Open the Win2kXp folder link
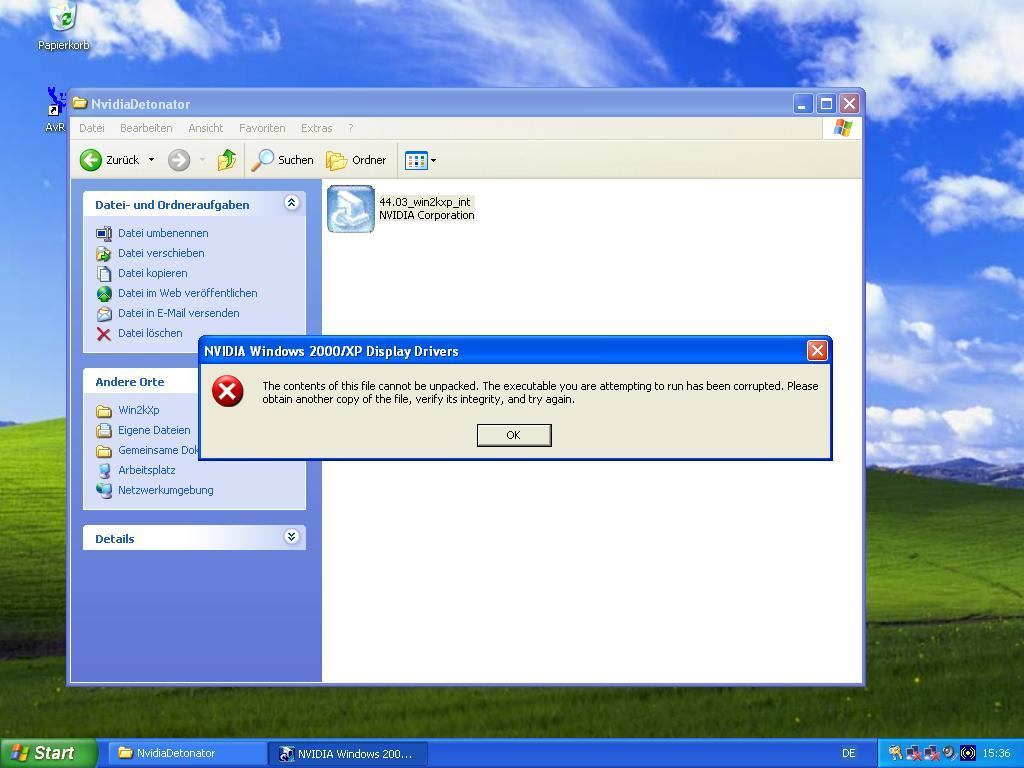Image resolution: width=1024 pixels, height=768 pixels. 138,410
